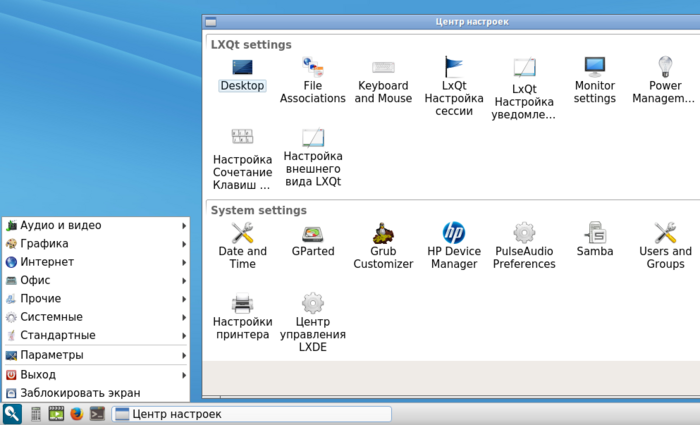Select Центр настроек task in taskbar
This screenshot has width=700, height=425.
click(251, 414)
